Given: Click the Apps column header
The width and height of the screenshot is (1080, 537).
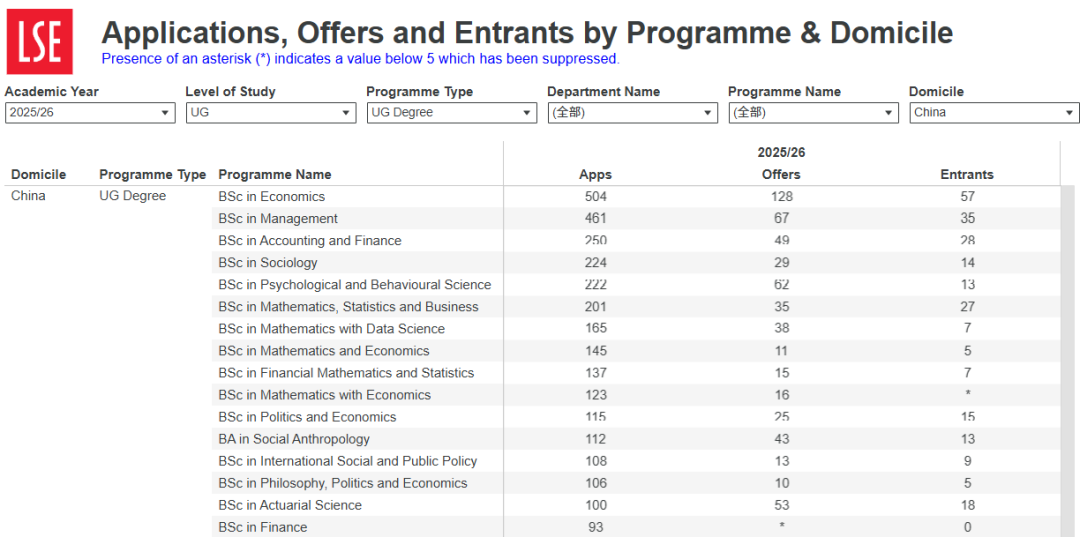Looking at the screenshot, I should (595, 175).
